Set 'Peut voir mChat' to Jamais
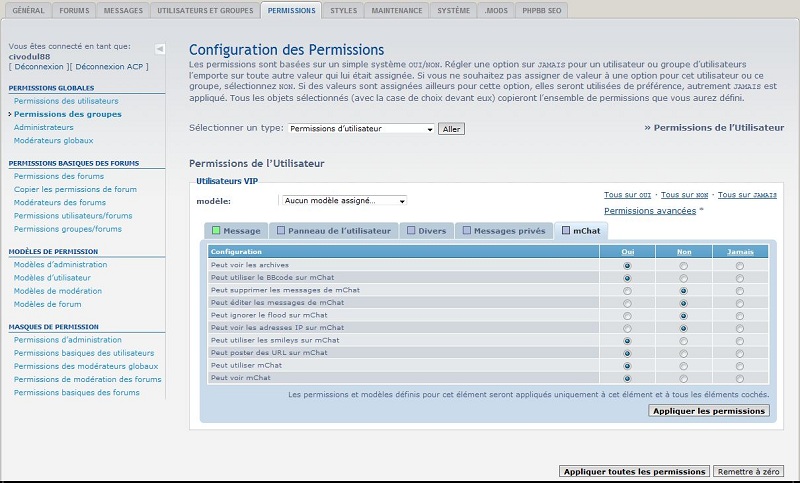Viewport: 800px width, 483px height. click(739, 378)
